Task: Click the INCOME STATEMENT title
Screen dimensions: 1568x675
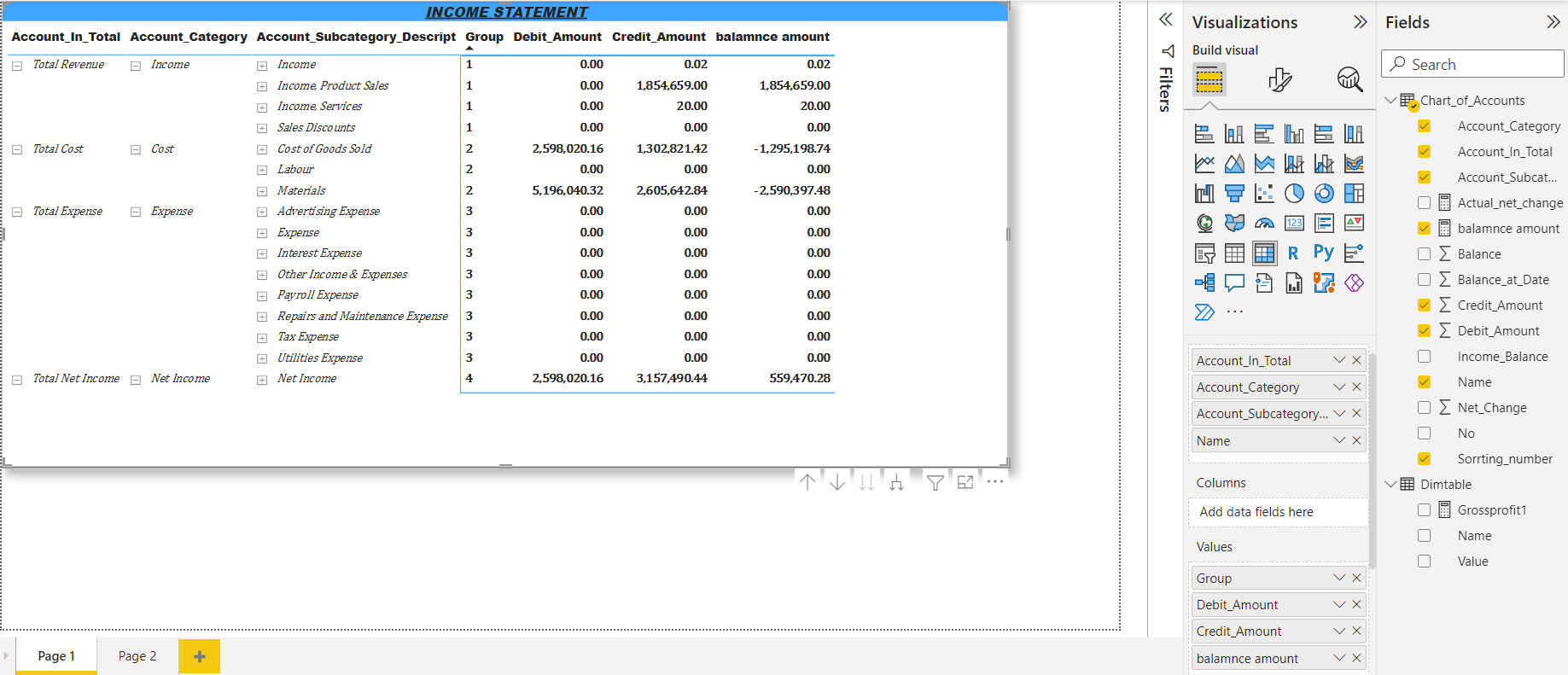Action: tap(506, 12)
